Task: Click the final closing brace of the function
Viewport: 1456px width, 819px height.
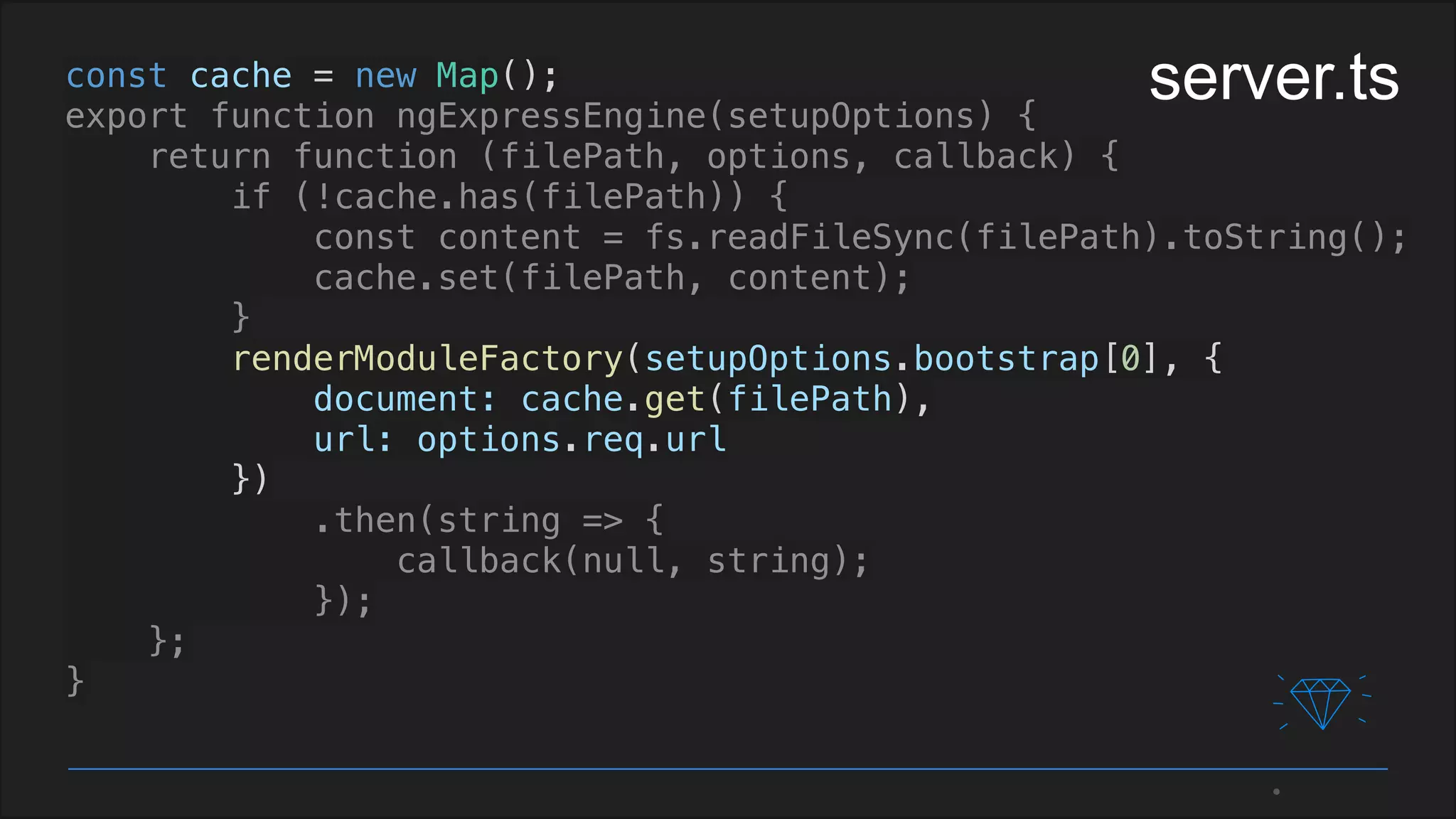Action: (x=75, y=680)
